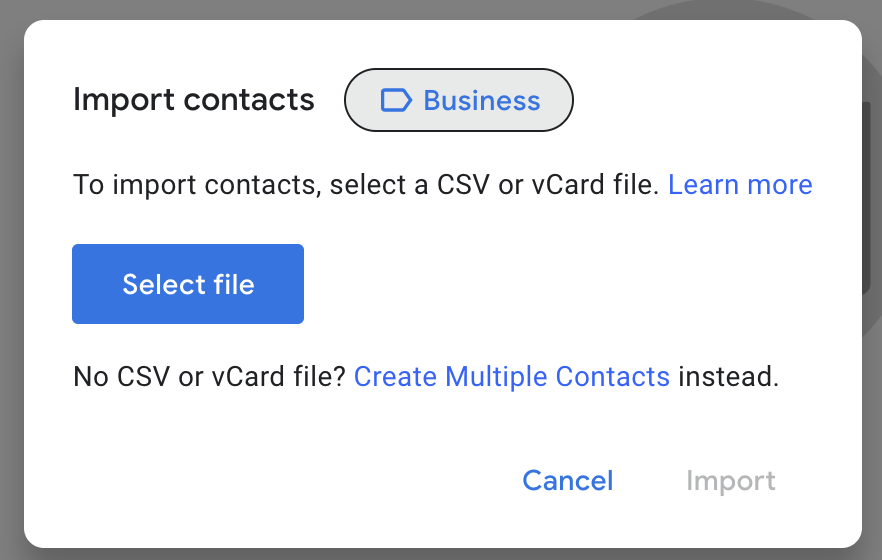Confirm with the Import action
Screen dimensions: 882x560
(731, 481)
